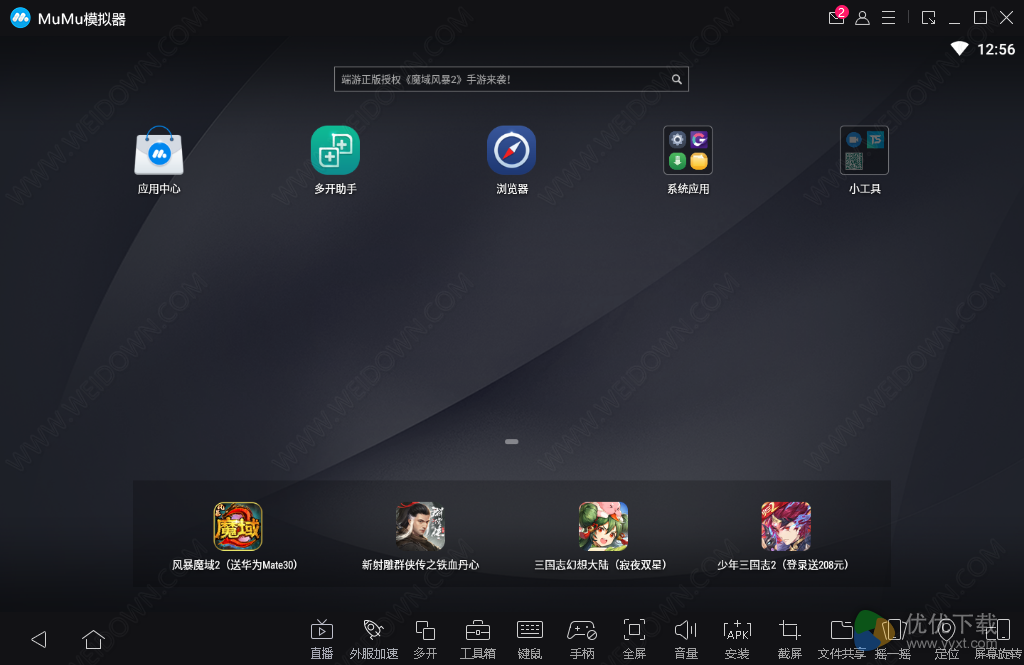Open 键鼠 keyboard and mouse settings
1024x665 pixels.
pos(530,640)
